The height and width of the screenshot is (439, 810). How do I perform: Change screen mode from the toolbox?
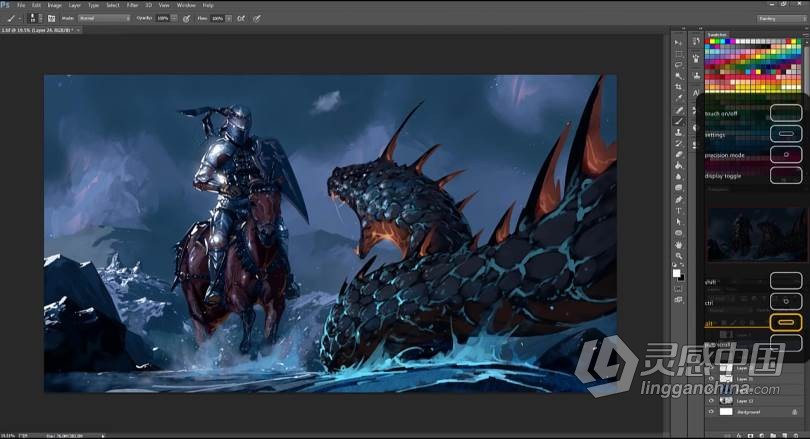678,300
